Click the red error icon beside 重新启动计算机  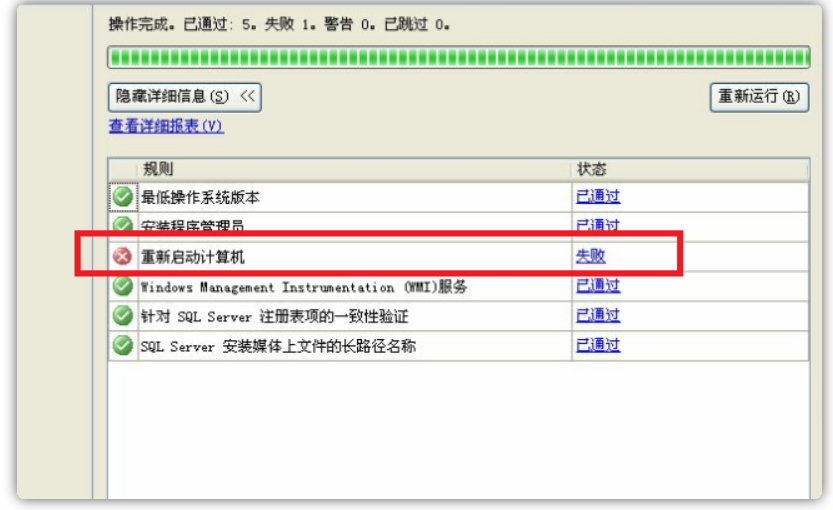point(122,257)
